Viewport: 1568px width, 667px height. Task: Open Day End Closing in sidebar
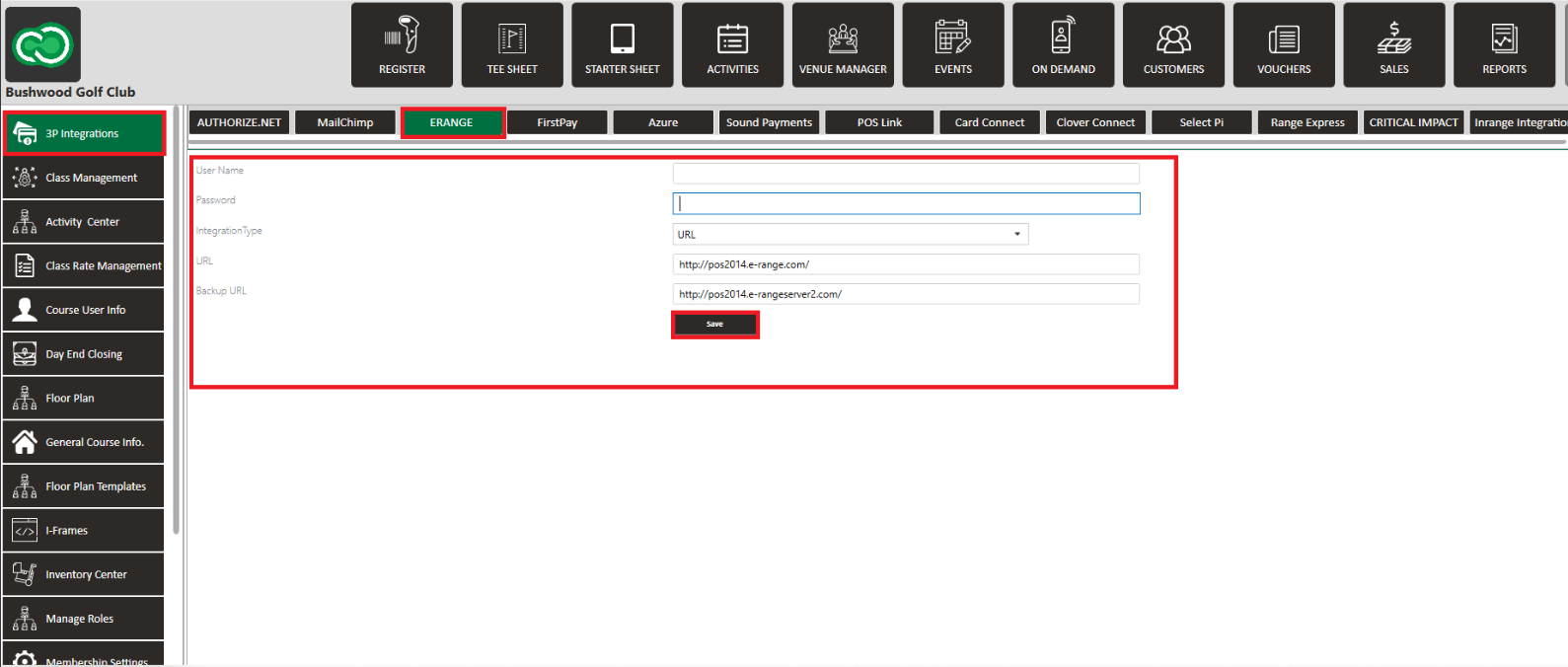pyautogui.click(x=84, y=354)
